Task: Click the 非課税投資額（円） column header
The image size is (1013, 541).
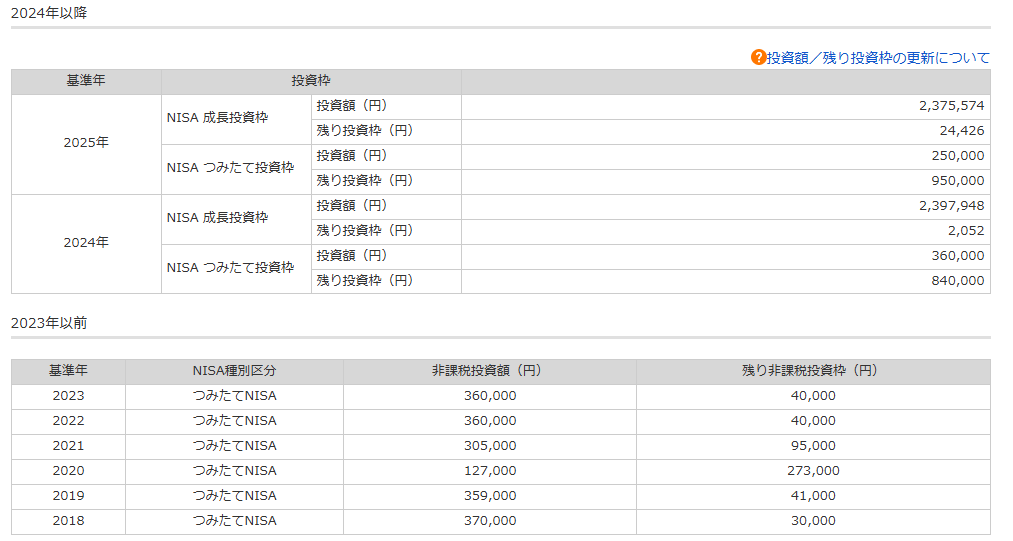Action: click(490, 371)
